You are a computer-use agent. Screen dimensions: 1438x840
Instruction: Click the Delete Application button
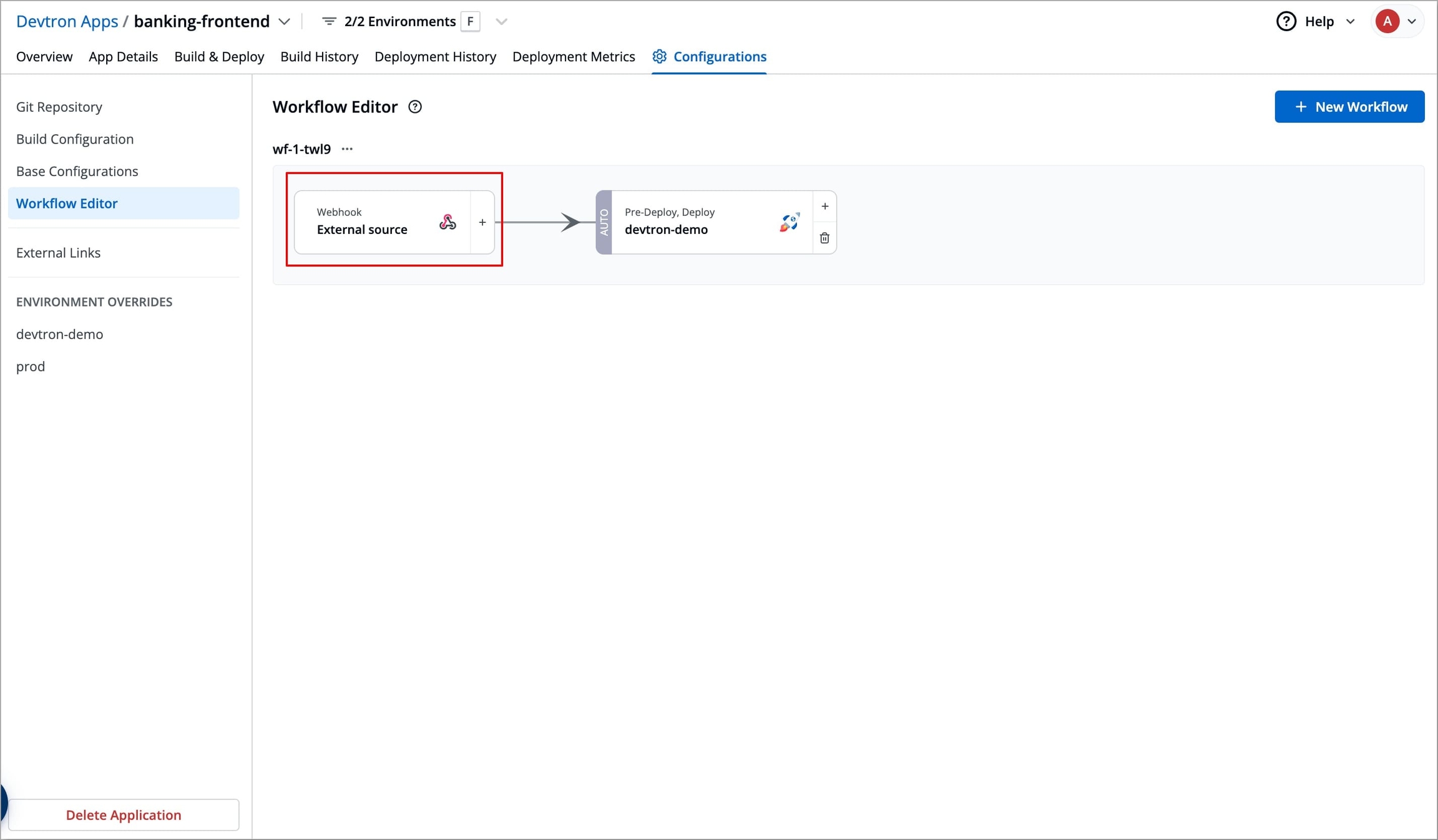(124, 814)
